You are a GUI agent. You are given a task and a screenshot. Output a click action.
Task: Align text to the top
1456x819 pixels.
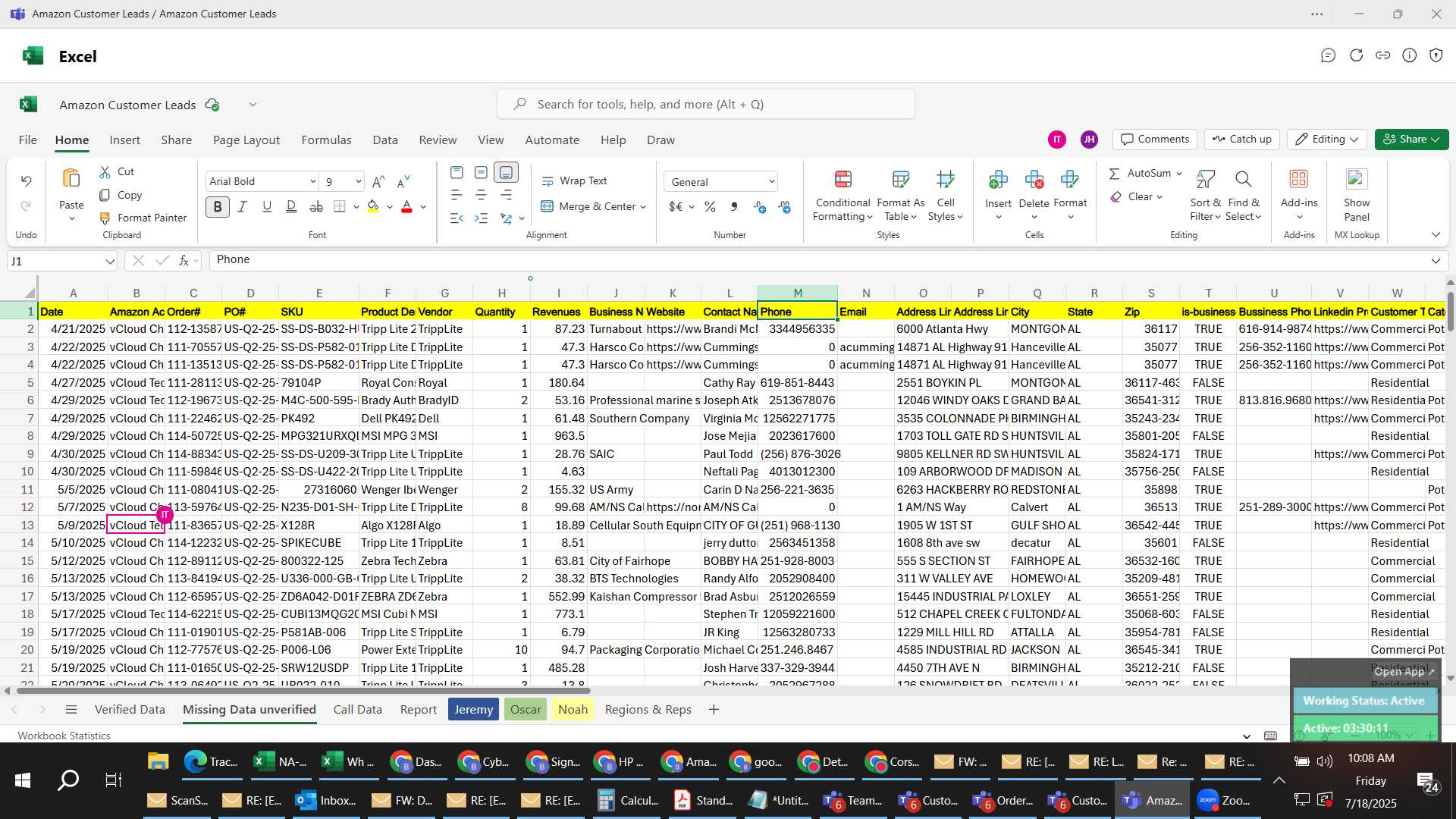[x=457, y=172]
